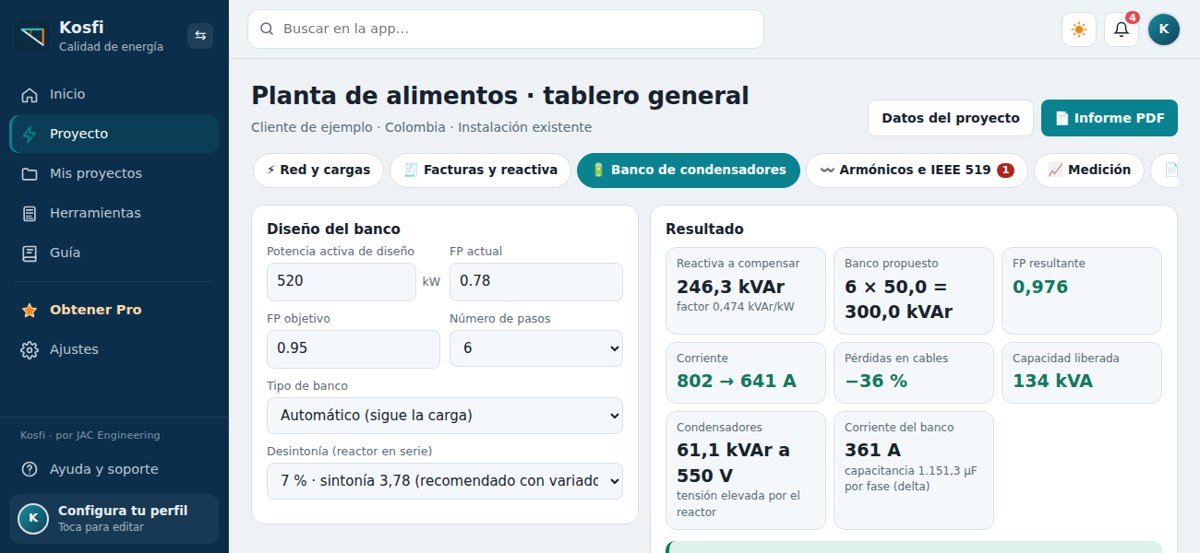Open Guía in sidebar

[x=114, y=253]
